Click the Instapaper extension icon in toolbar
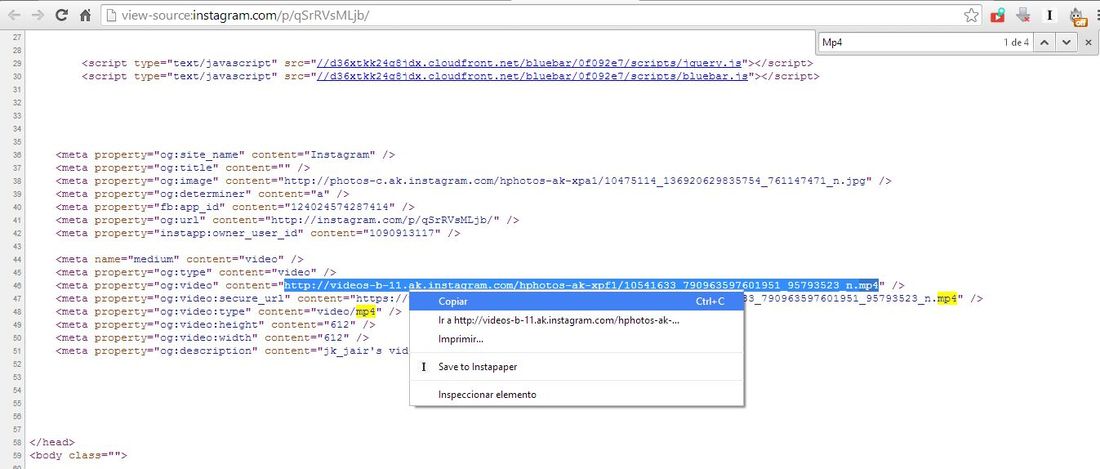1100x469 pixels. point(1049,15)
